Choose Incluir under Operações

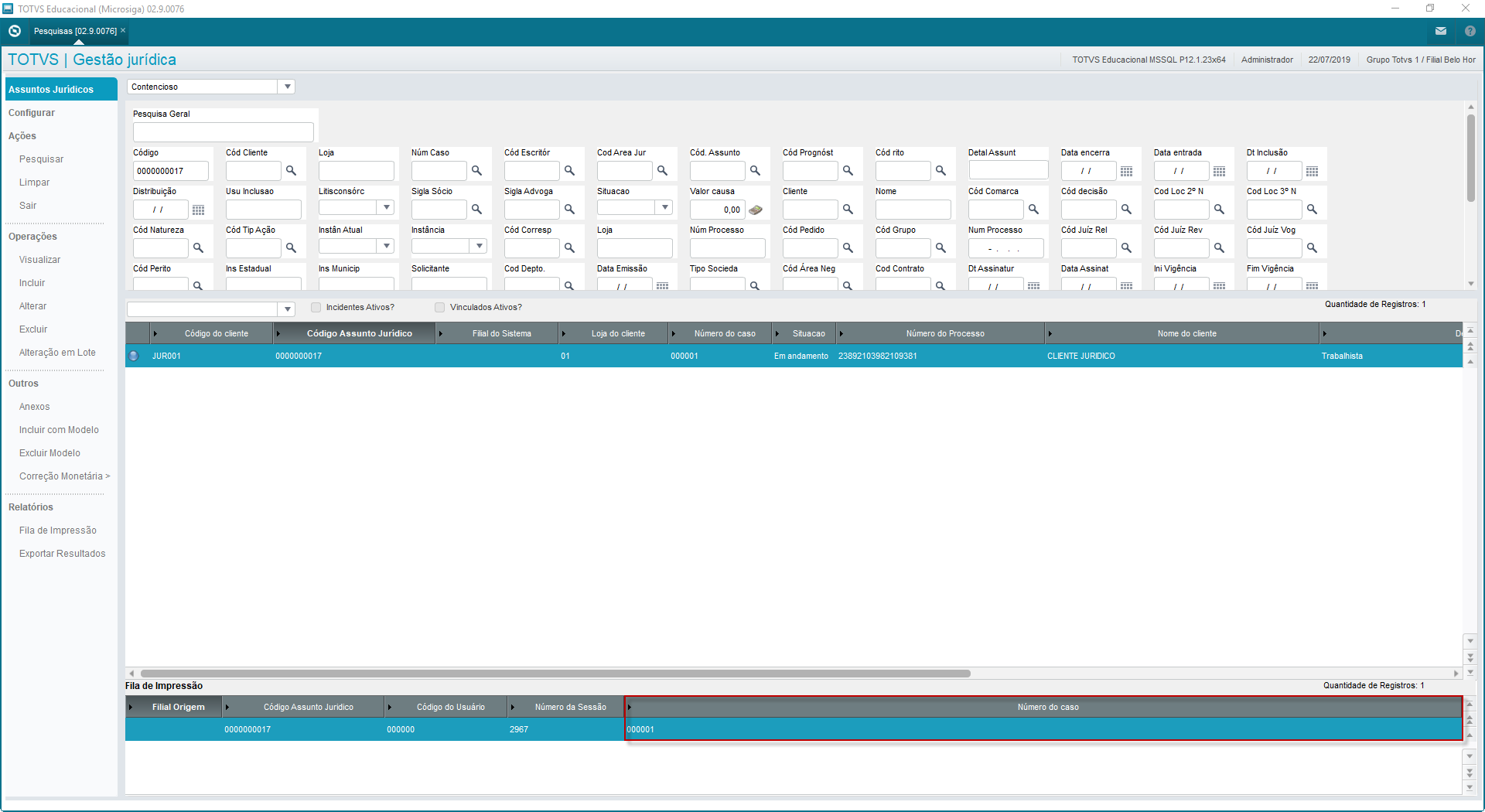click(x=32, y=283)
